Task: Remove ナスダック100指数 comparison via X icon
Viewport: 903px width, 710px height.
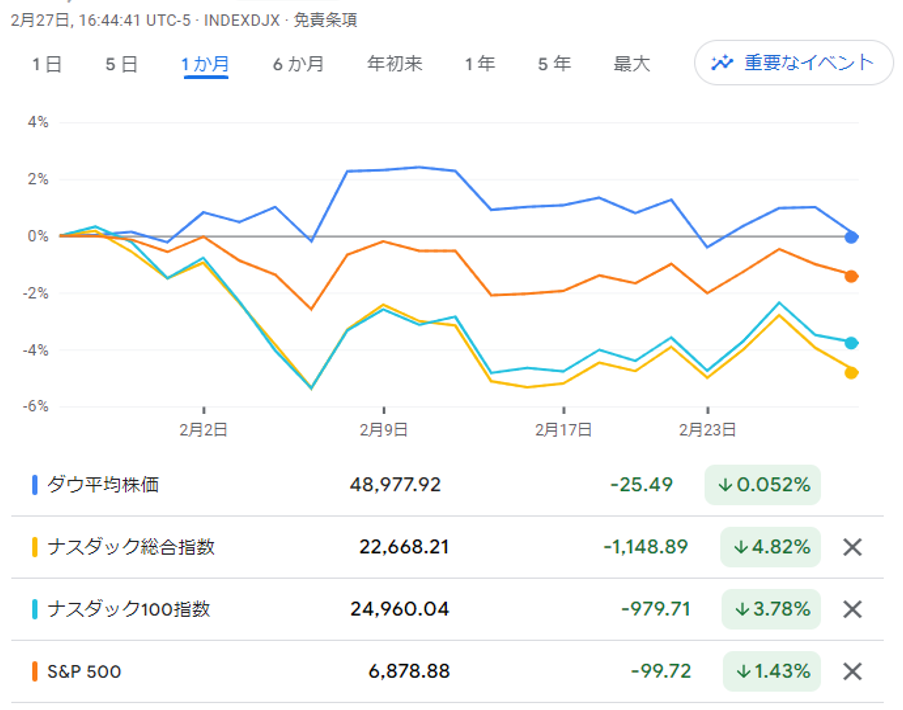Action: click(852, 609)
